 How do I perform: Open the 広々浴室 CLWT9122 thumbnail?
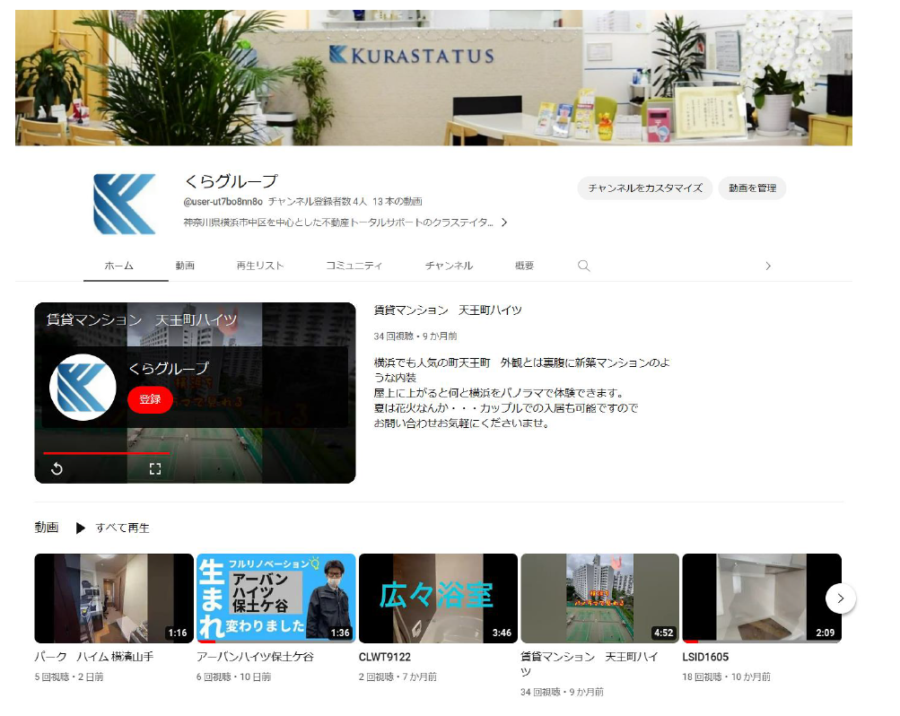pos(438,598)
